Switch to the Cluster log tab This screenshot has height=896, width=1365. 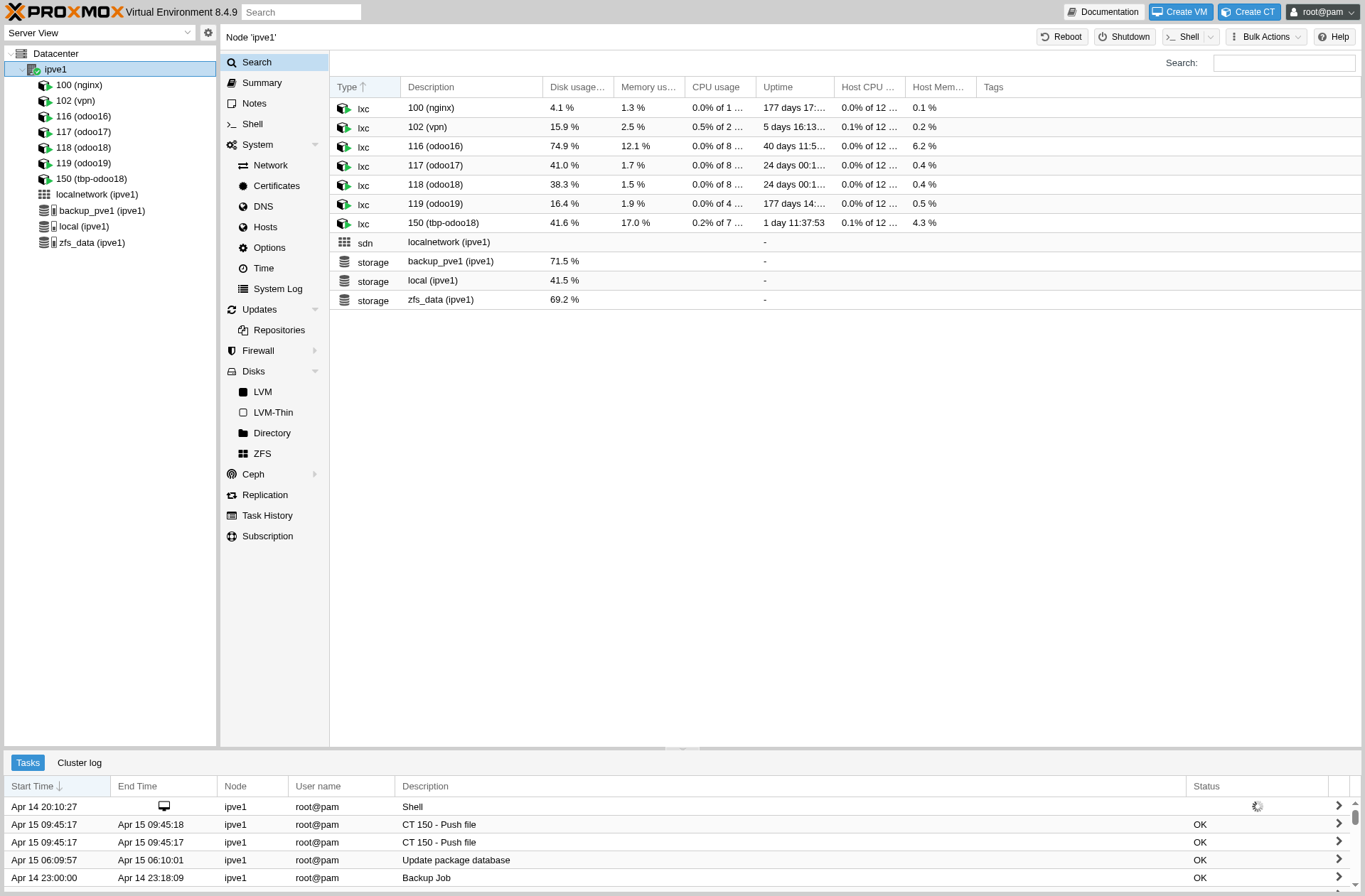tap(80, 763)
